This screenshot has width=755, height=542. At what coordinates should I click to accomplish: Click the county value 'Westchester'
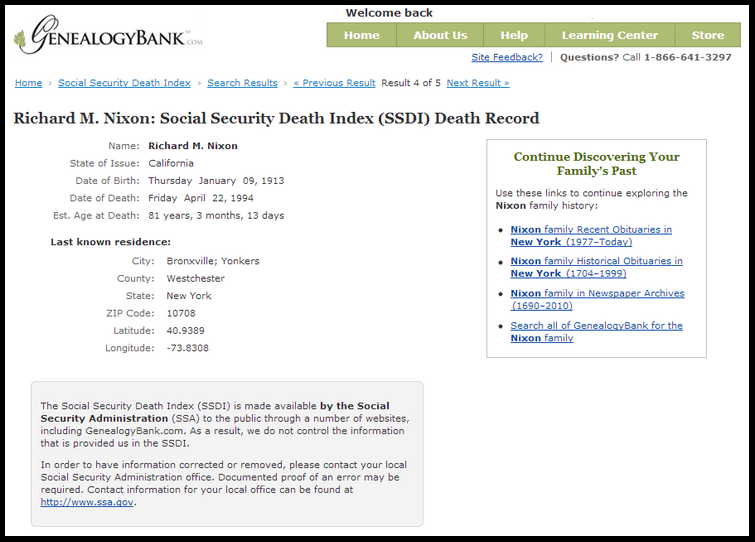[195, 278]
